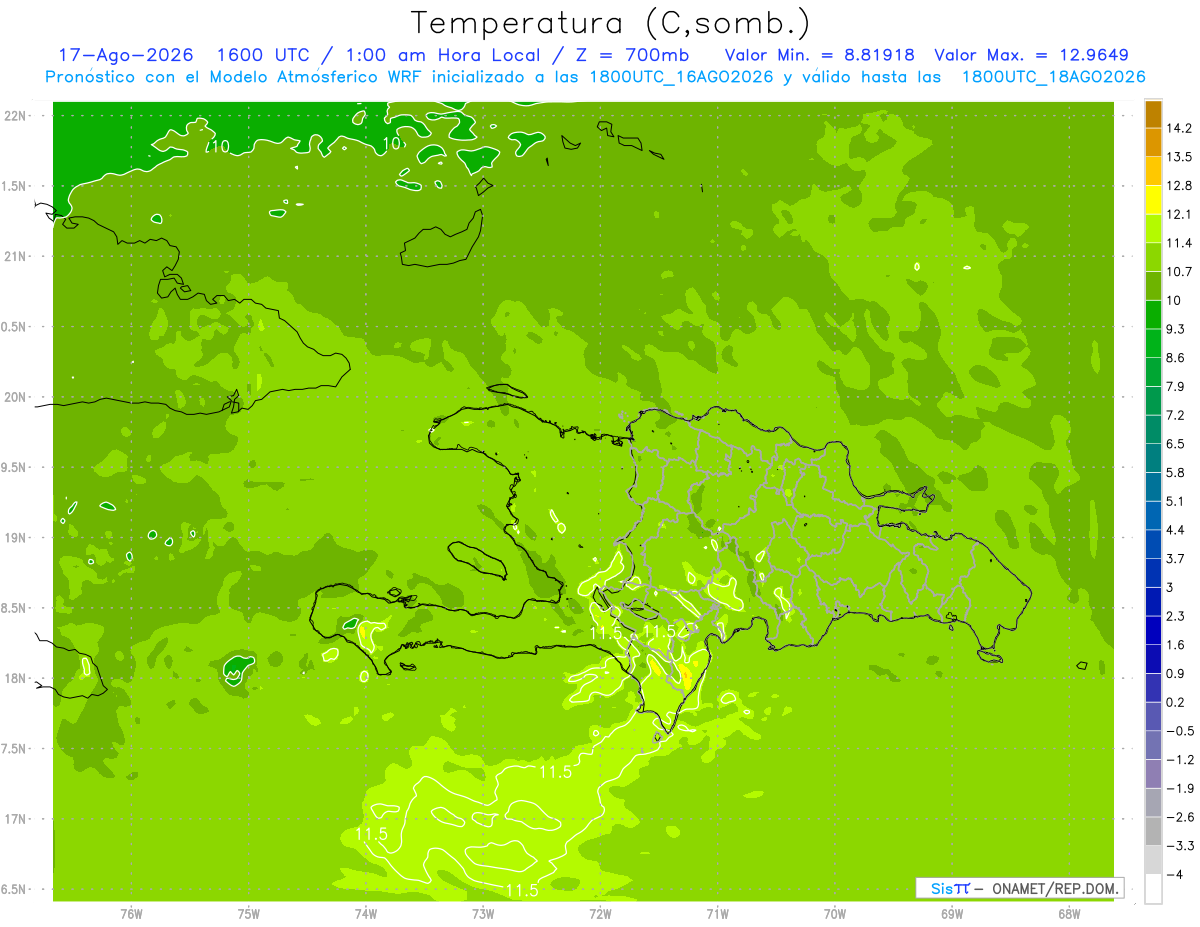1200x927 pixels.
Task: Click the valid-until time '1800UTC_18AGO2026'
Action: click(x=1053, y=77)
